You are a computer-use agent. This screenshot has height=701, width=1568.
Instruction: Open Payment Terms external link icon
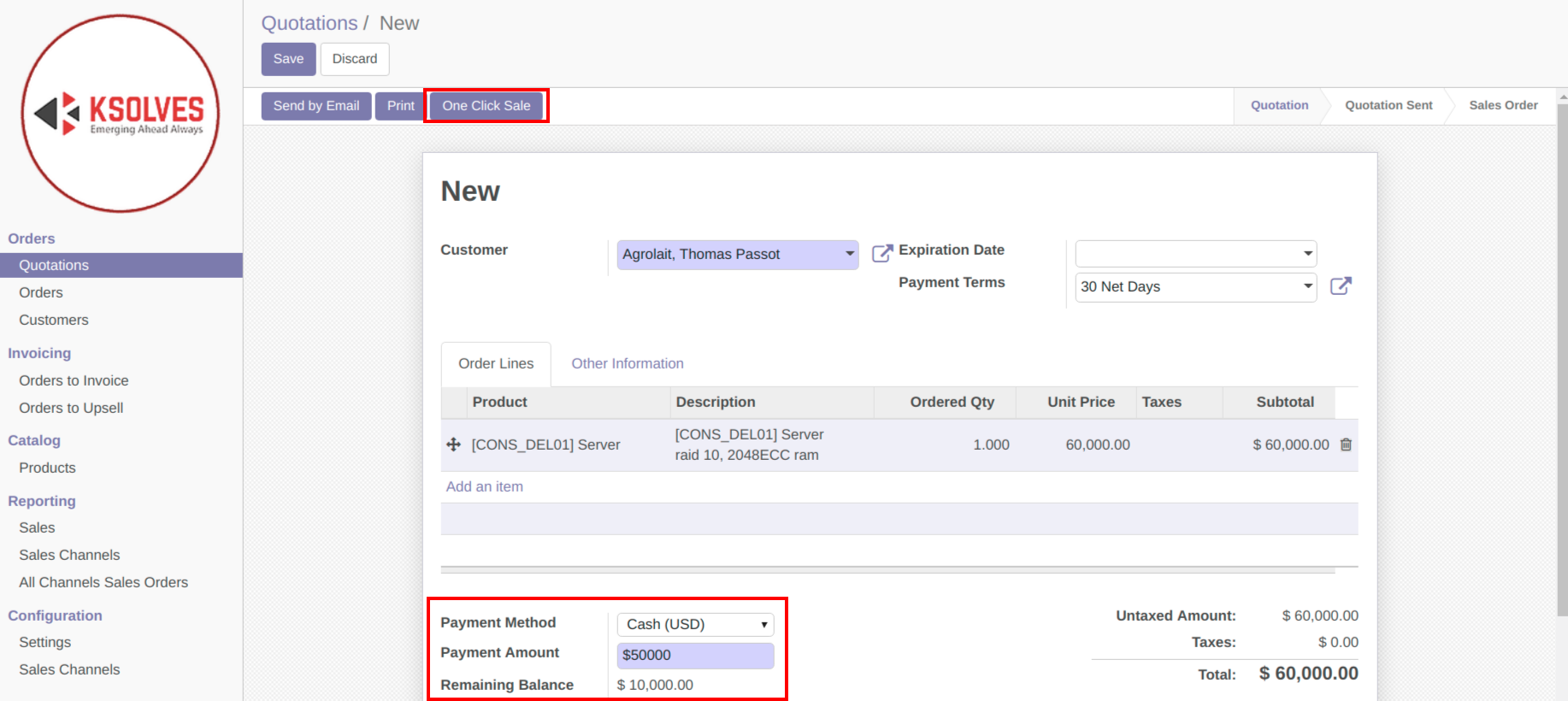(1341, 286)
